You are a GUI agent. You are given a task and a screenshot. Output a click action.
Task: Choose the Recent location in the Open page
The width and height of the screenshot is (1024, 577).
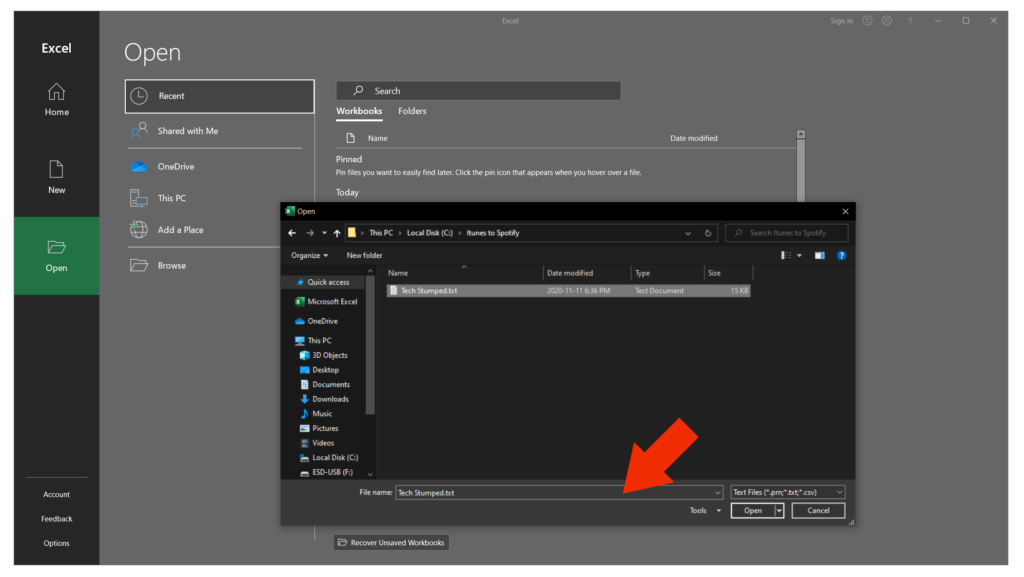pos(219,96)
